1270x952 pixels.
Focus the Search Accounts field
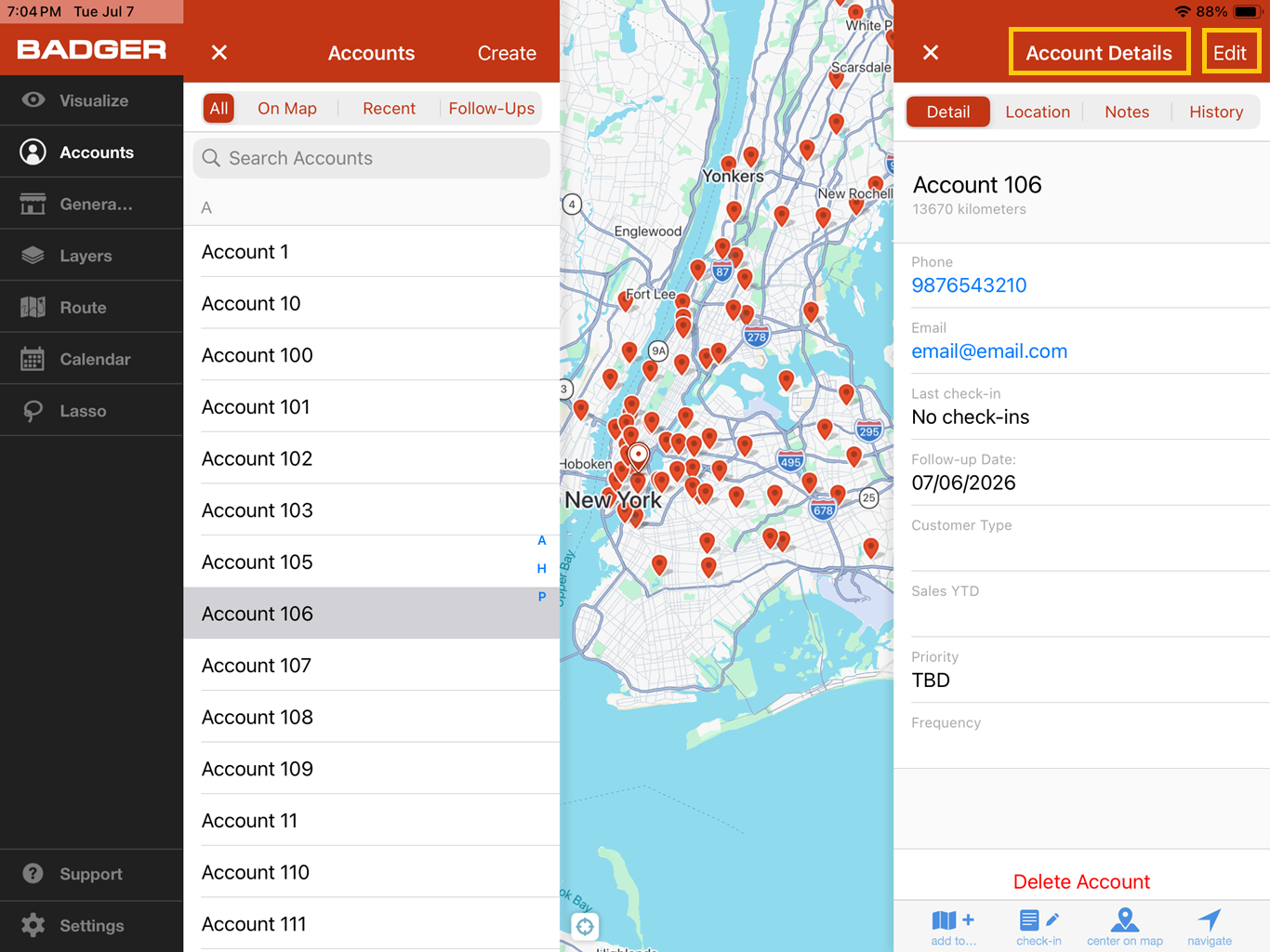[371, 158]
